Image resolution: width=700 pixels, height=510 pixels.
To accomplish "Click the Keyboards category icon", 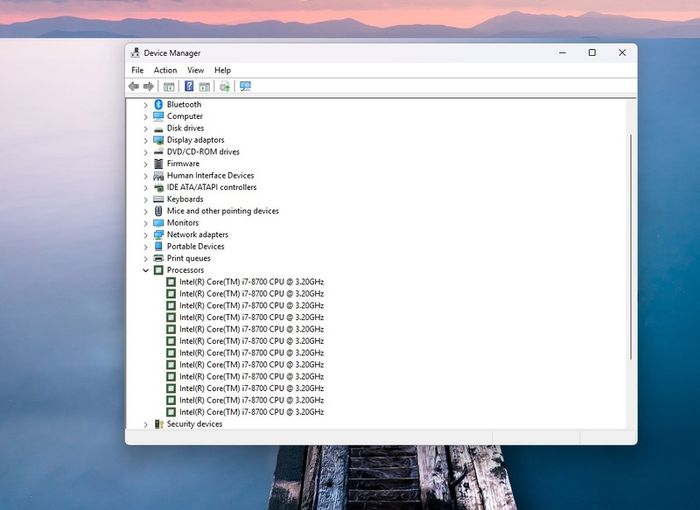I will click(158, 199).
